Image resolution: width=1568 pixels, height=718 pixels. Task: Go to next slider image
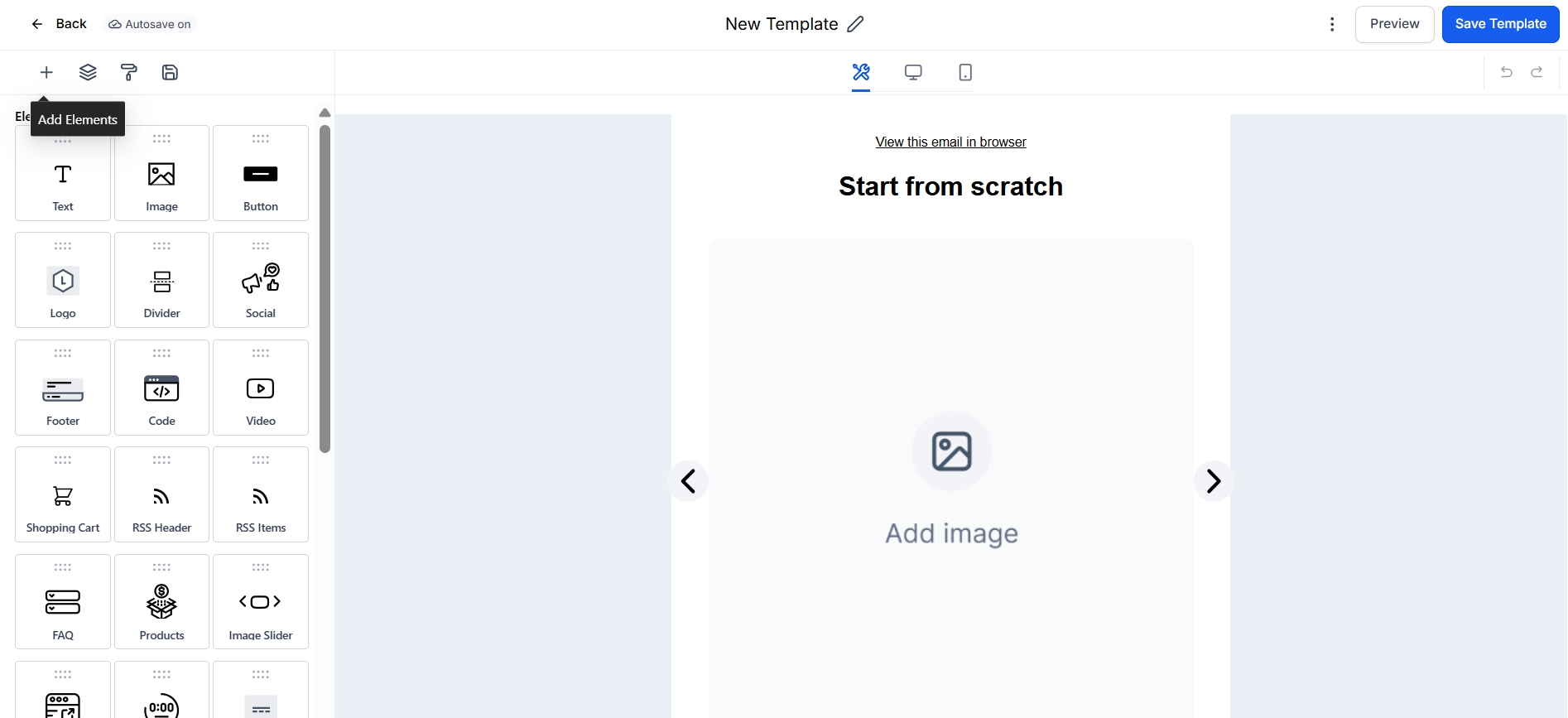1214,481
